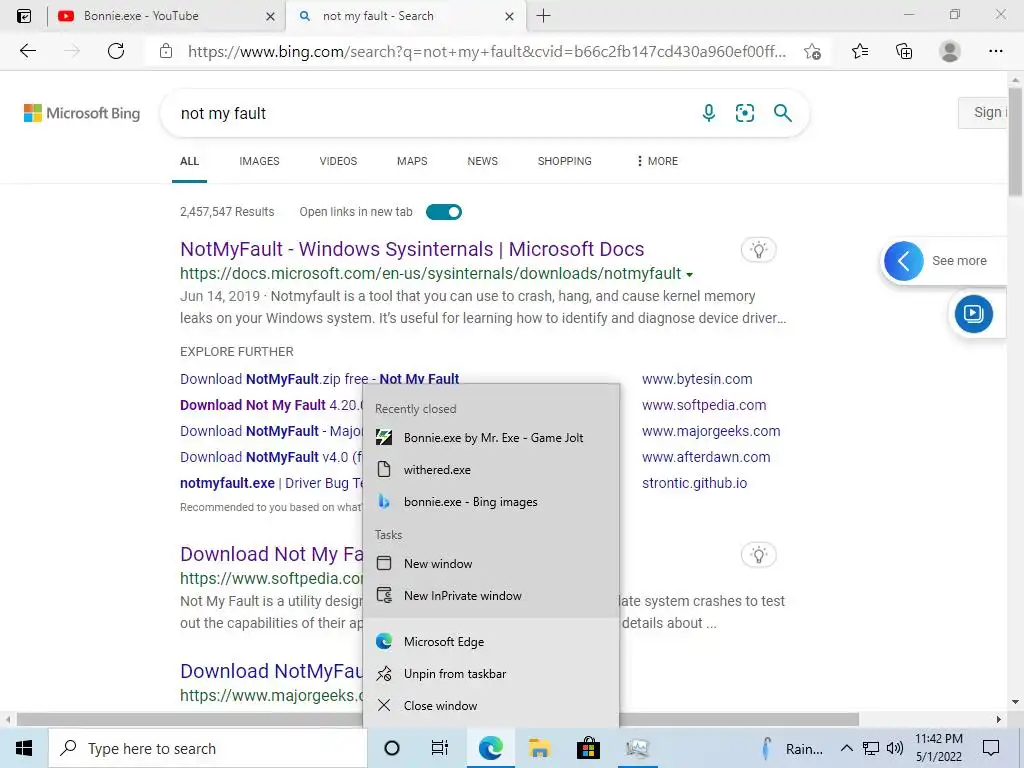Reopen Bonnie.exe by Mr. Exe - Game Jolt

pyautogui.click(x=491, y=438)
